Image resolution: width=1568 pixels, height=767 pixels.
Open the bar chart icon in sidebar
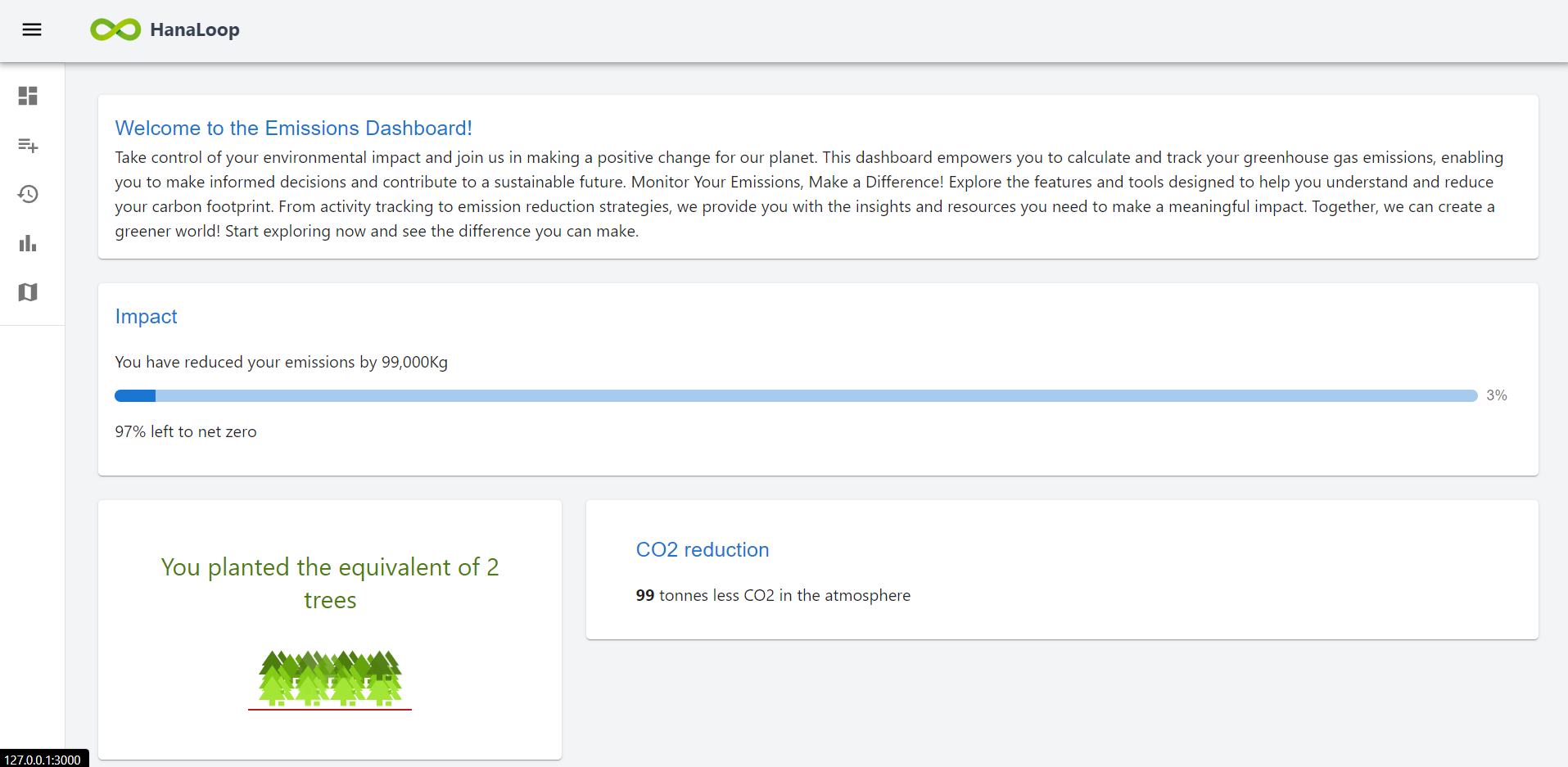(28, 243)
